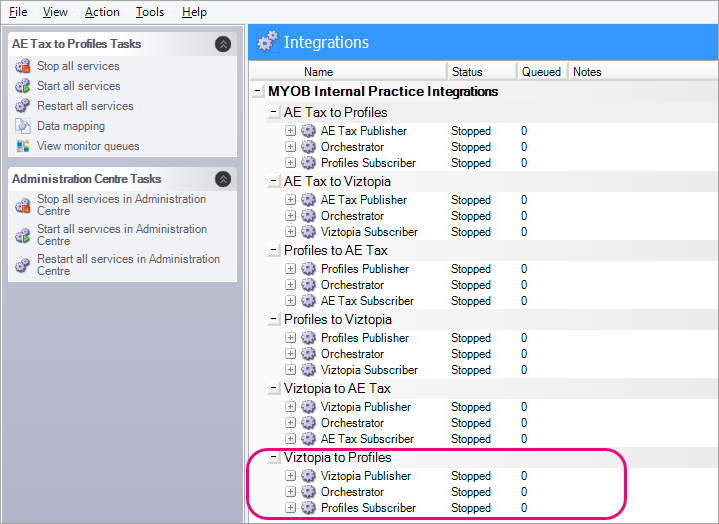Click Stop all services in Administration Centre icon
The height and width of the screenshot is (524, 719).
23,205
